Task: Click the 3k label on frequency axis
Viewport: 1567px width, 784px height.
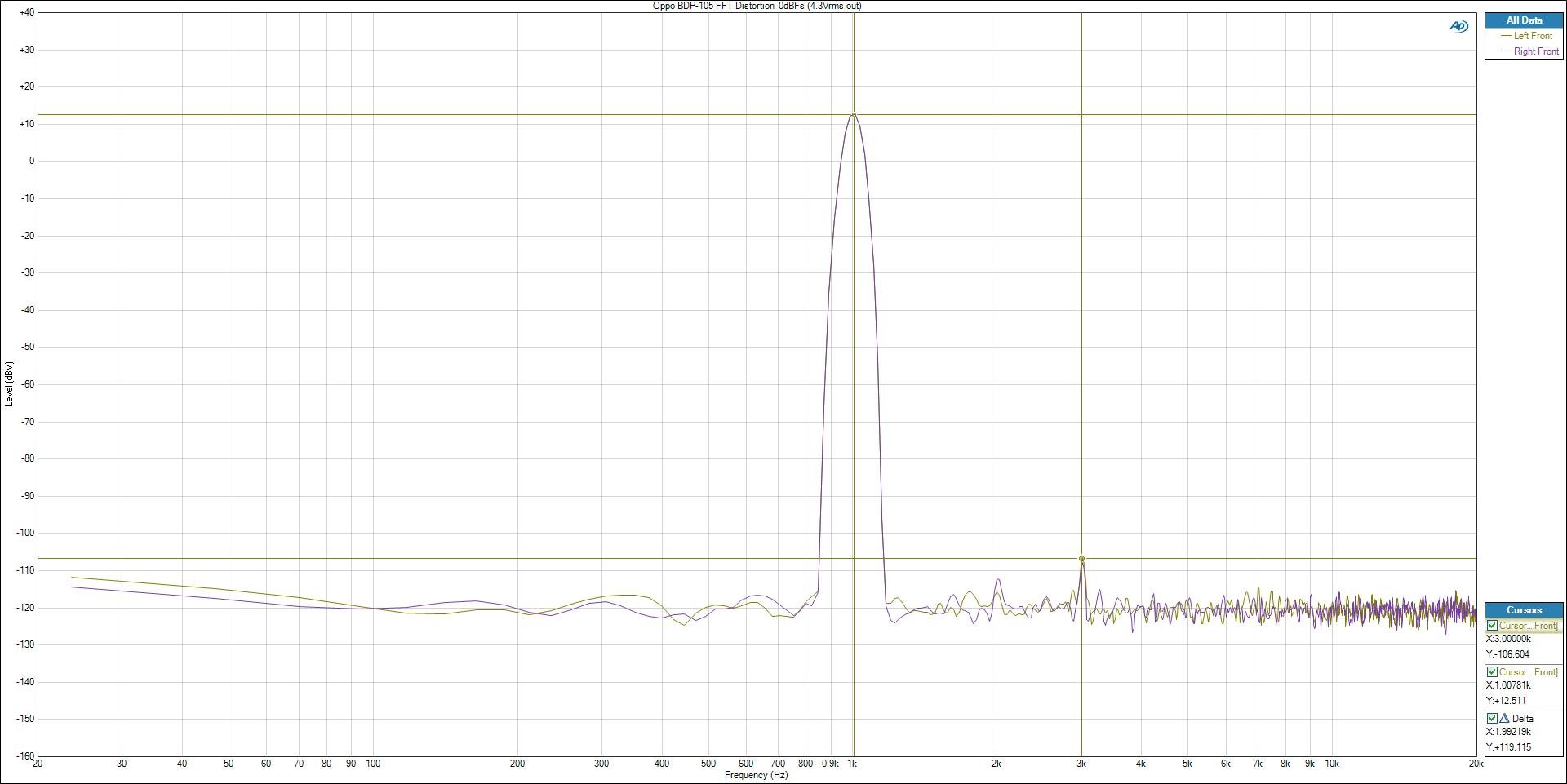Action: coord(1081,764)
